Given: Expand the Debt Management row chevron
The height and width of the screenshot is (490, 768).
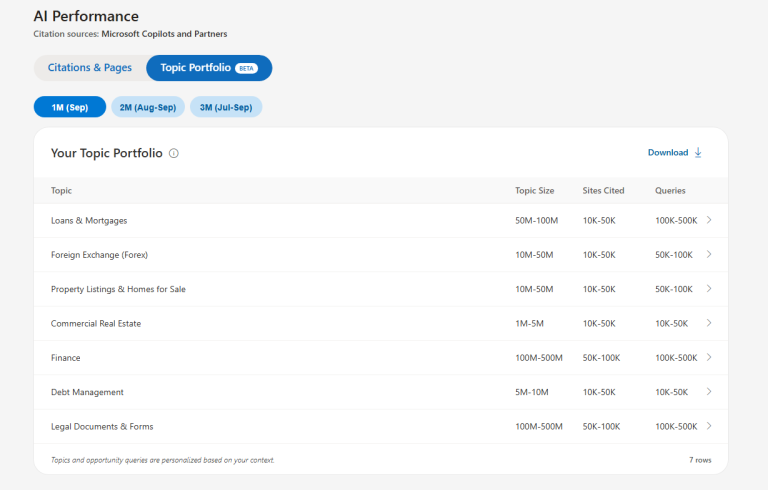Looking at the screenshot, I should click(x=709, y=392).
